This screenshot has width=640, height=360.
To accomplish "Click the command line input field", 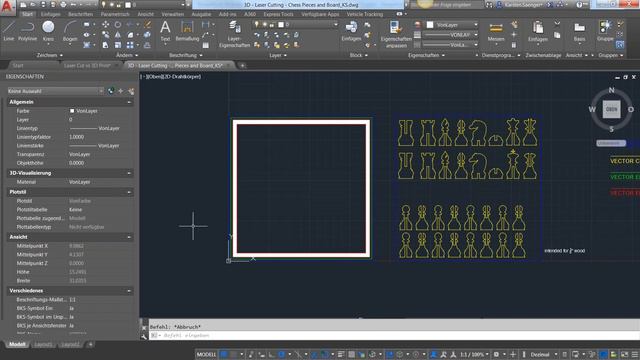I will click(394, 335).
